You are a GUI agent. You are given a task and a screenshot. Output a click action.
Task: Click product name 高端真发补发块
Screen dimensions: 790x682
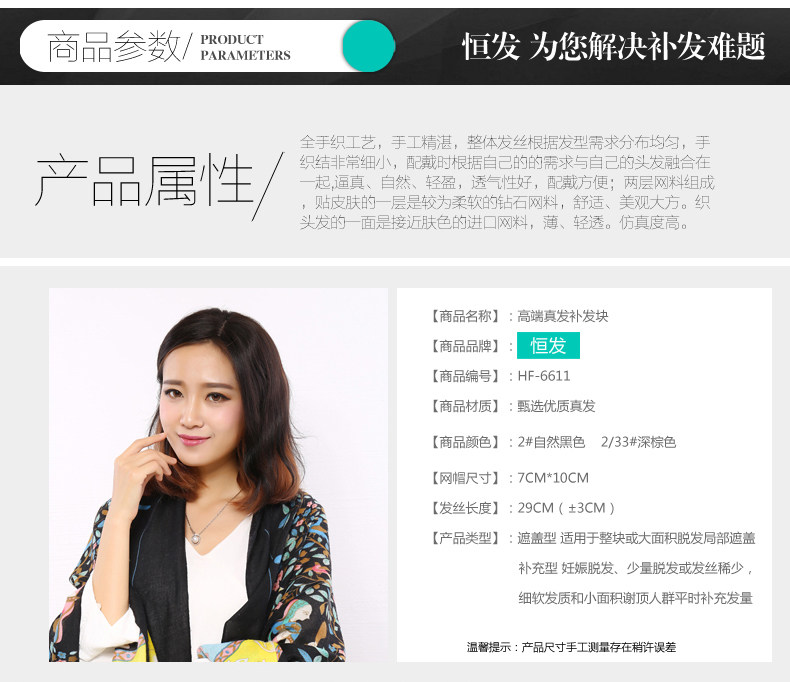563,316
